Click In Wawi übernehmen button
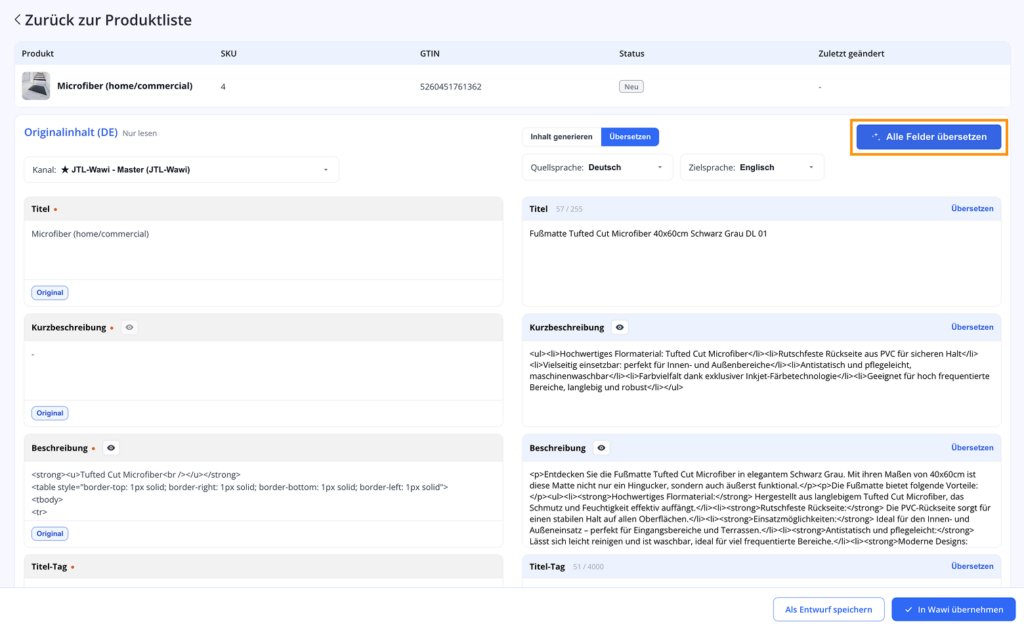The height and width of the screenshot is (628, 1024). pyautogui.click(x=953, y=610)
